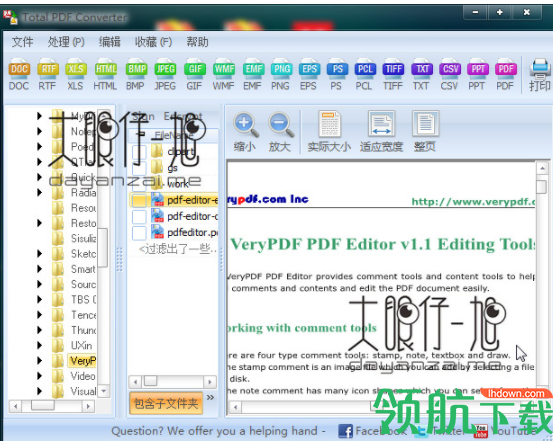Expand the Smart folder node
553x441 pixels.
[40, 269]
